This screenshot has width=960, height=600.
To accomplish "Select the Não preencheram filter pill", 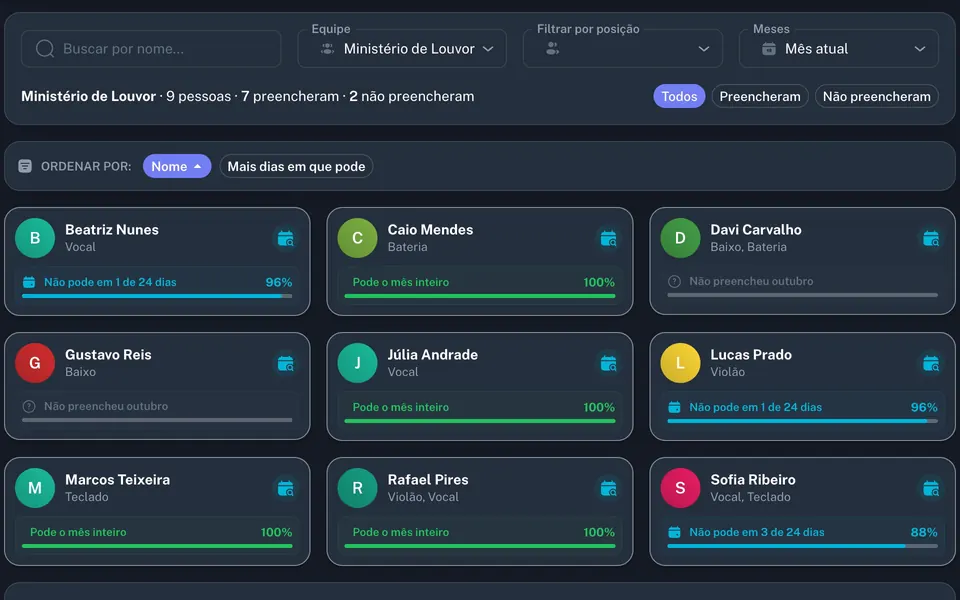I will point(877,96).
